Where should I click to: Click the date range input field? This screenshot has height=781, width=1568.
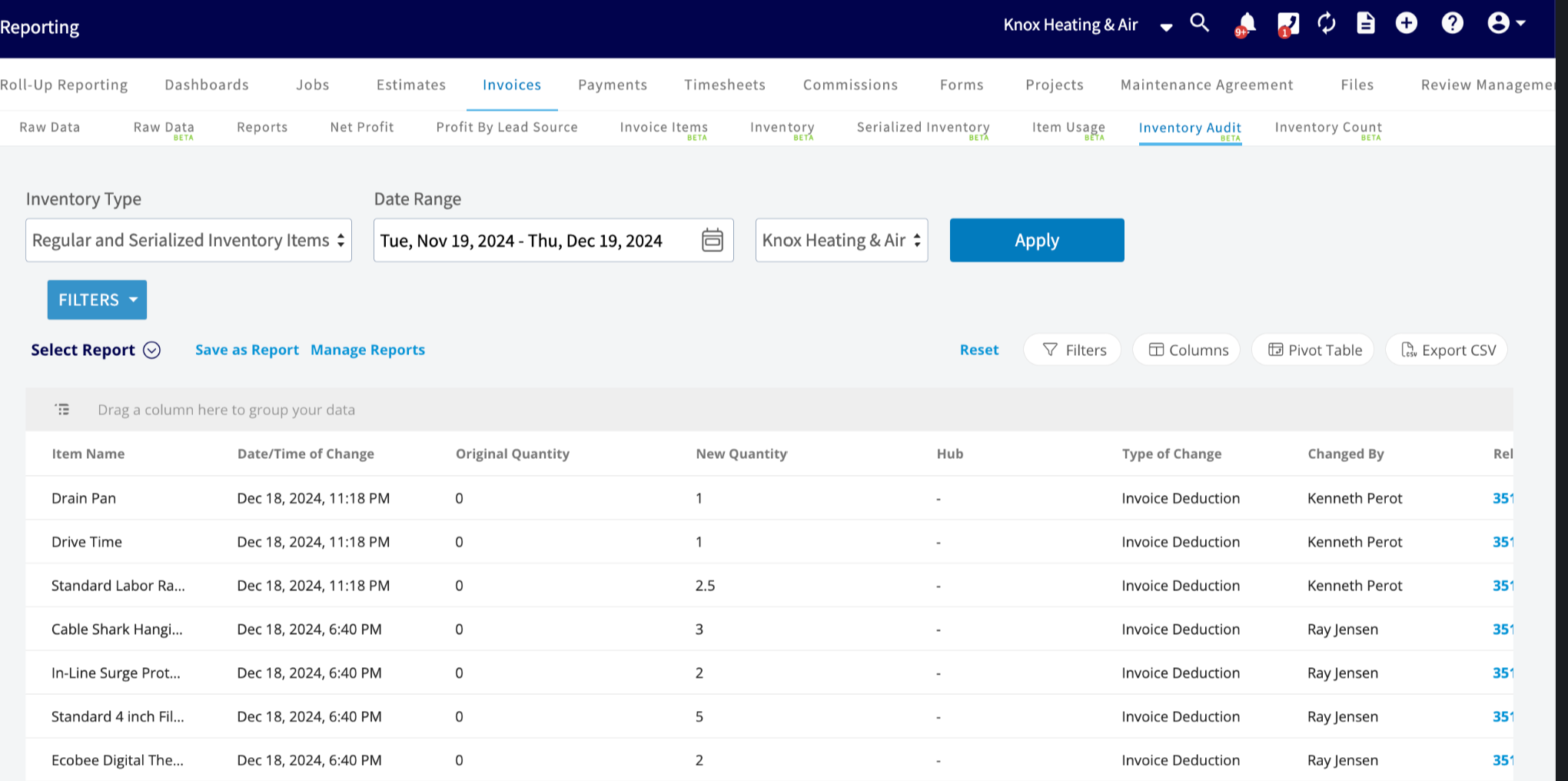553,240
